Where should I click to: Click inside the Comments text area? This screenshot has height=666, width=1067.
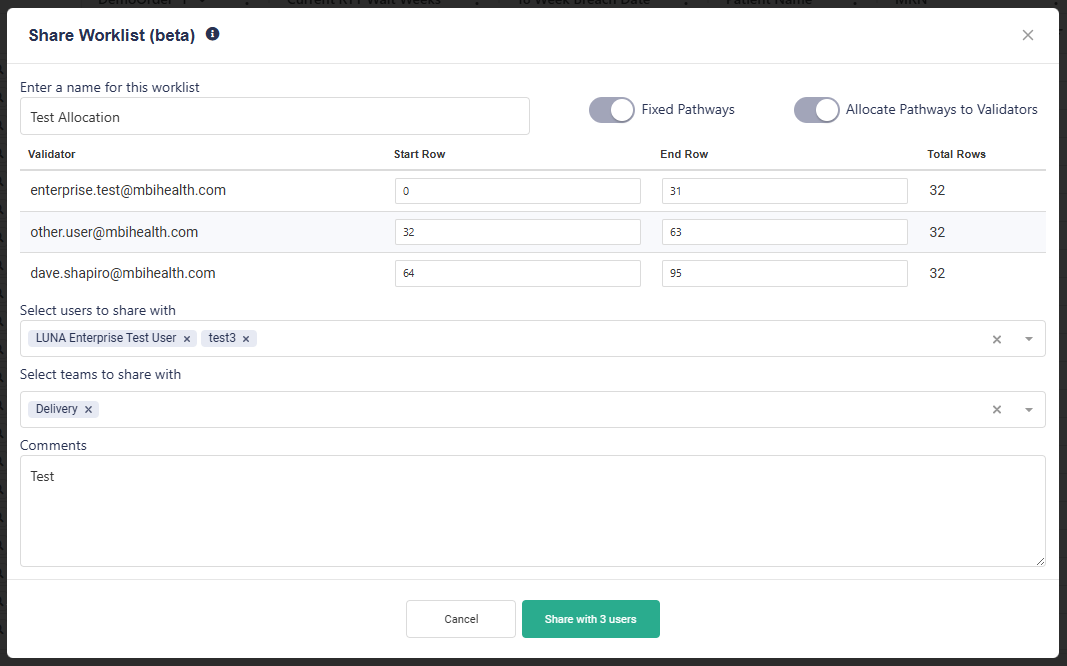(x=533, y=510)
